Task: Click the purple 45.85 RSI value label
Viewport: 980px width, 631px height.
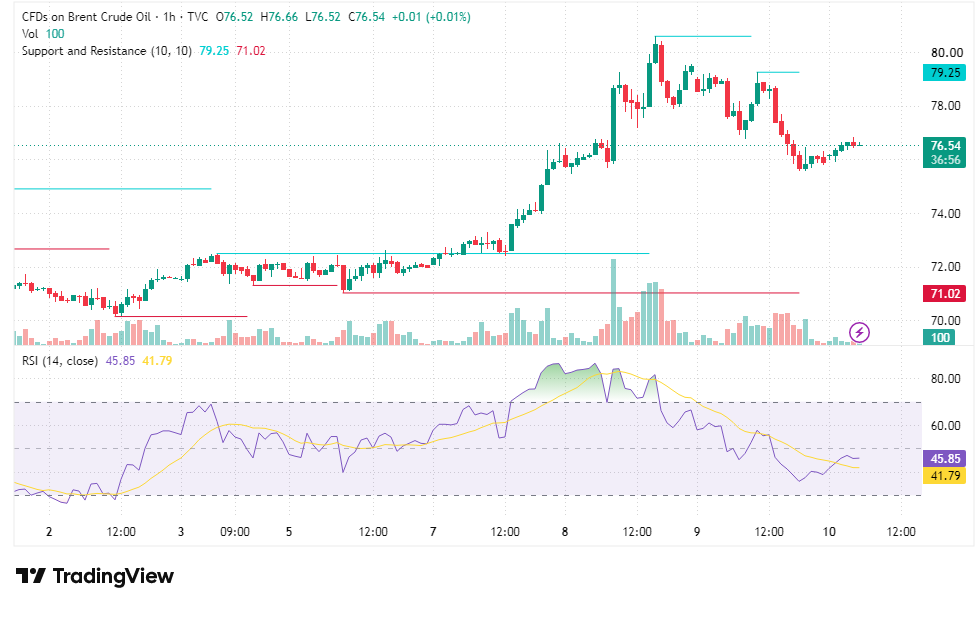Action: pos(944,459)
